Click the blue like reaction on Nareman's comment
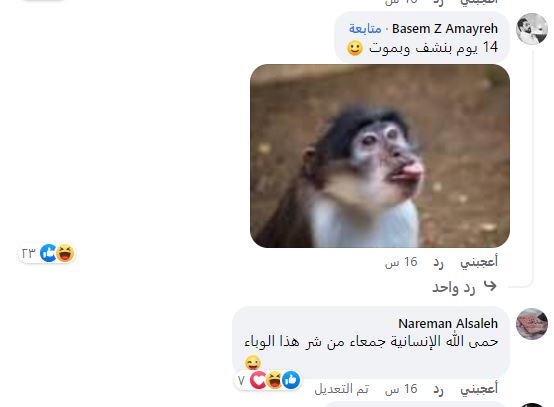This screenshot has height=407, width=554. point(291,380)
